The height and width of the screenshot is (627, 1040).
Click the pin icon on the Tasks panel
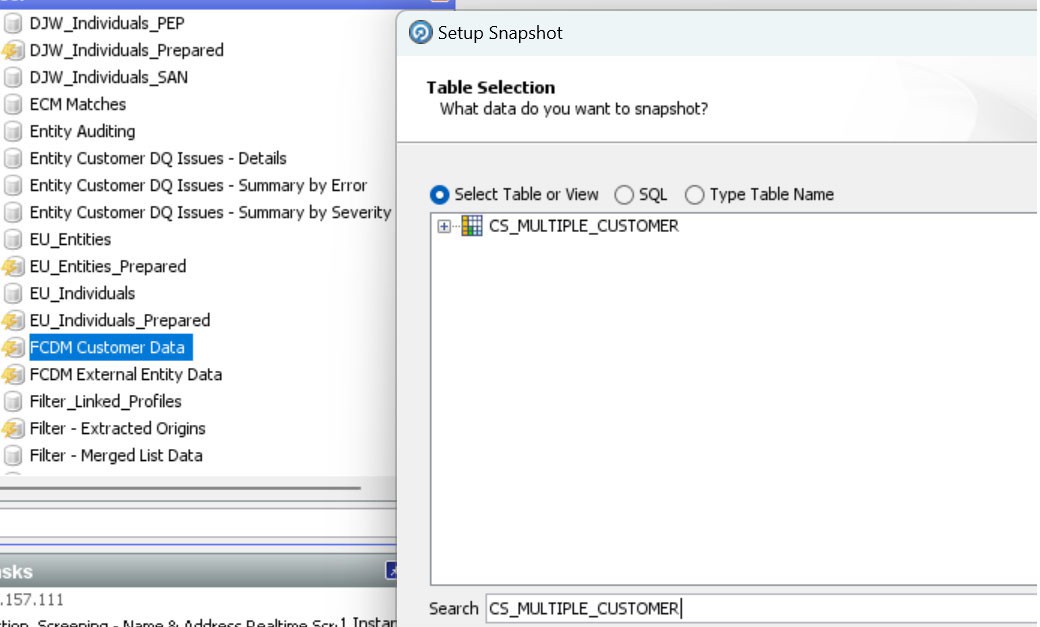390,570
